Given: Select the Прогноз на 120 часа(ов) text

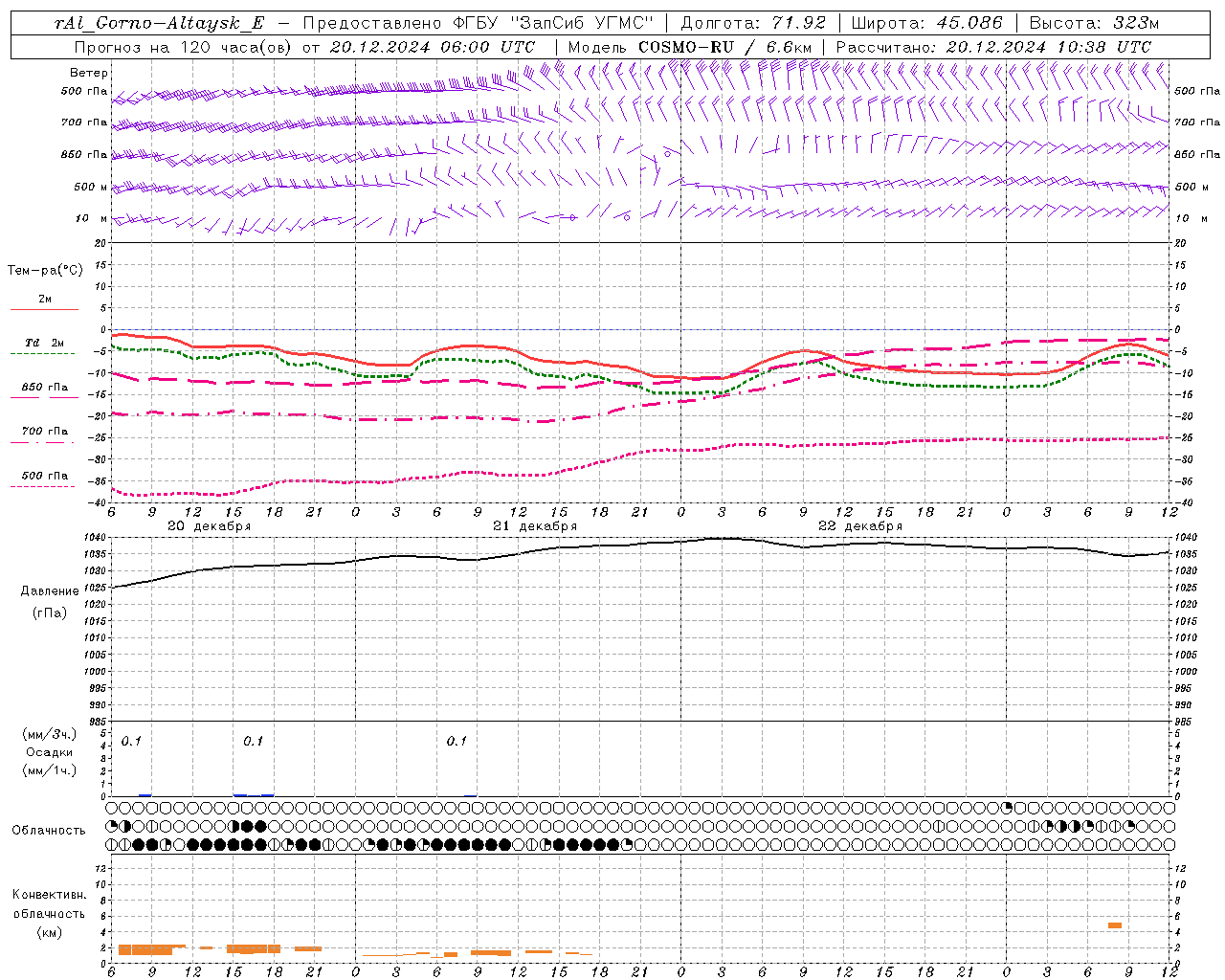Looking at the screenshot, I should (185, 47).
